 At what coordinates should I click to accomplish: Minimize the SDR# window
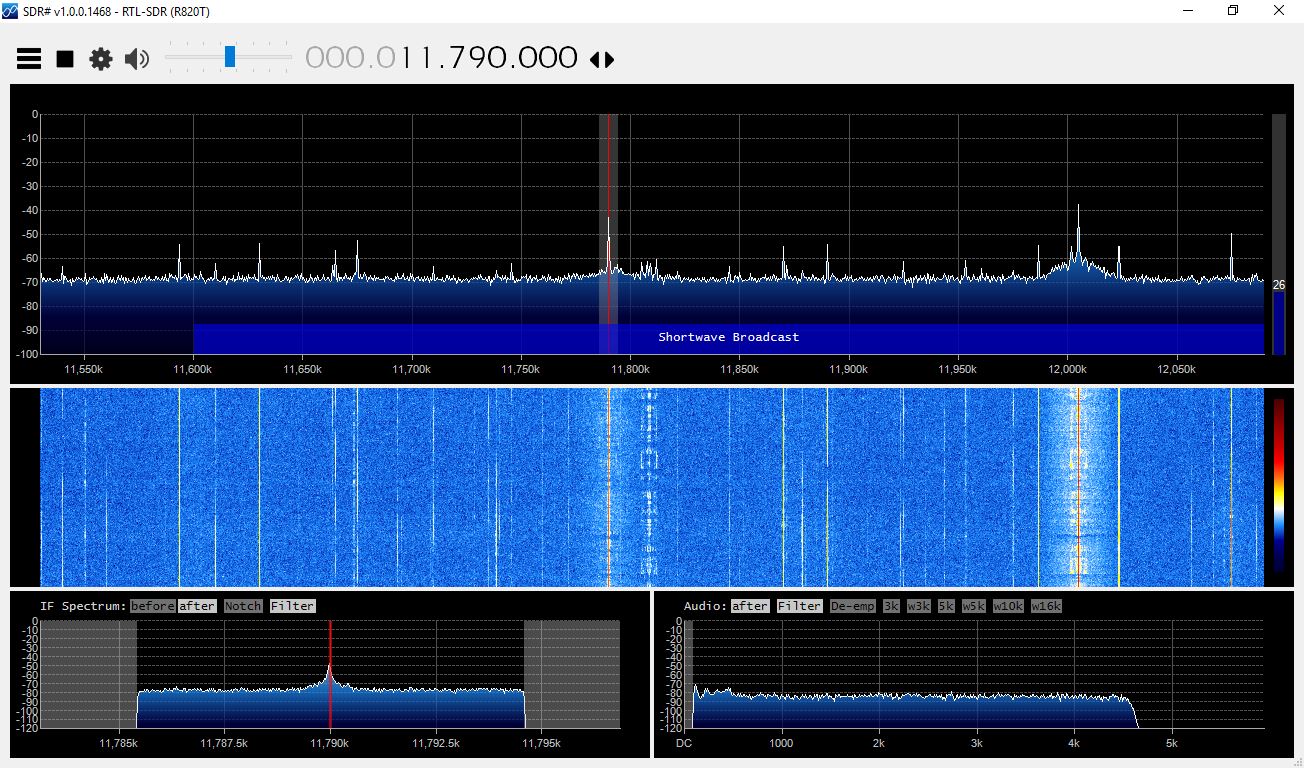click(x=1188, y=11)
